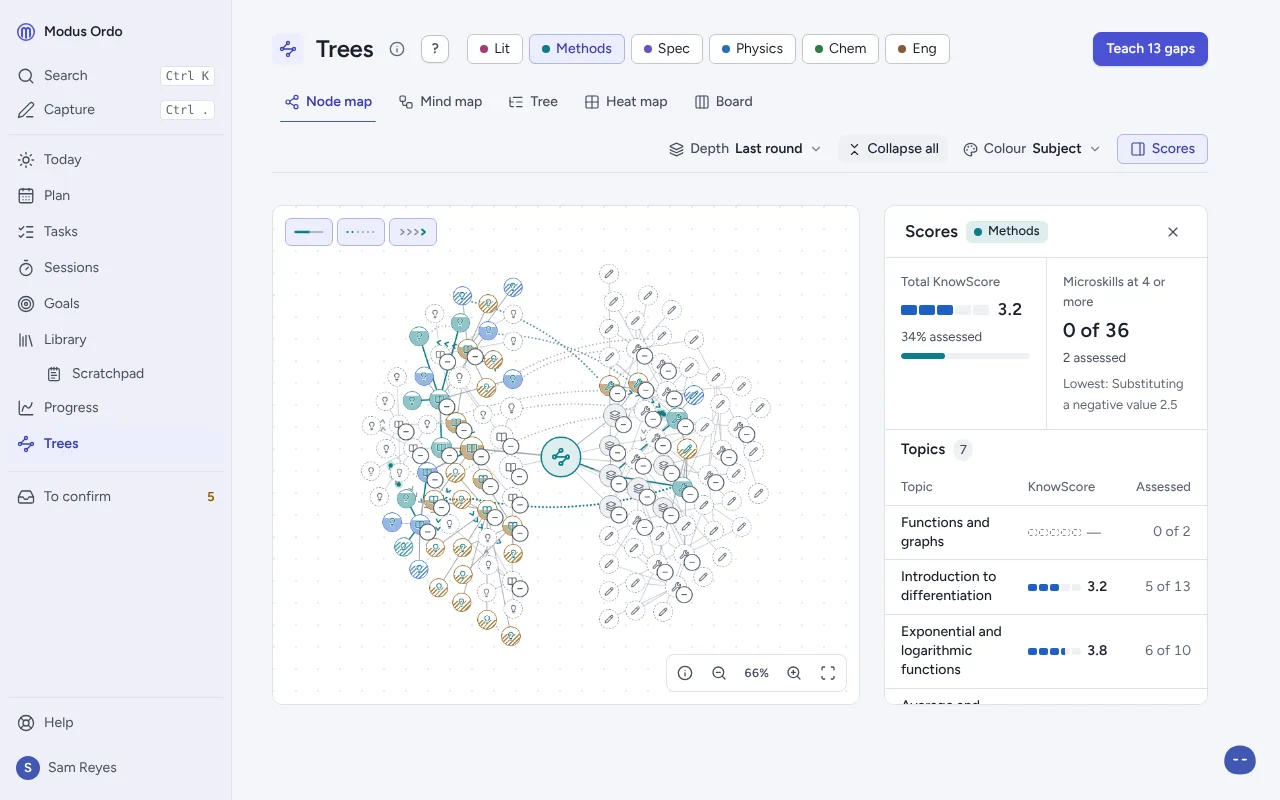Open the Tasks page
Viewport: 1280px width, 800px height.
pos(115,232)
